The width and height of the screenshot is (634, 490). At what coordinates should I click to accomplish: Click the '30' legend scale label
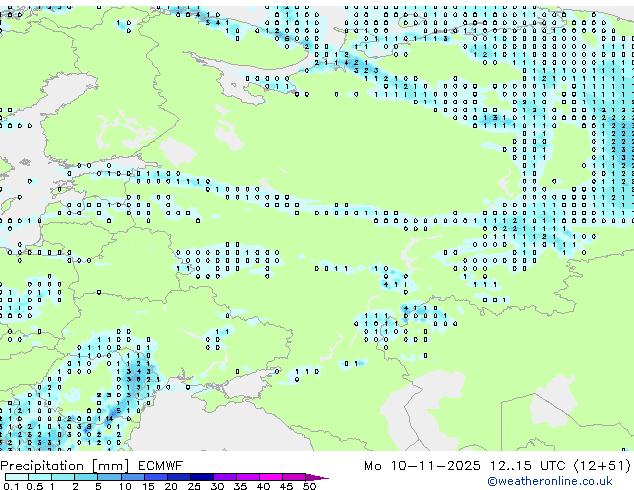(x=217, y=486)
